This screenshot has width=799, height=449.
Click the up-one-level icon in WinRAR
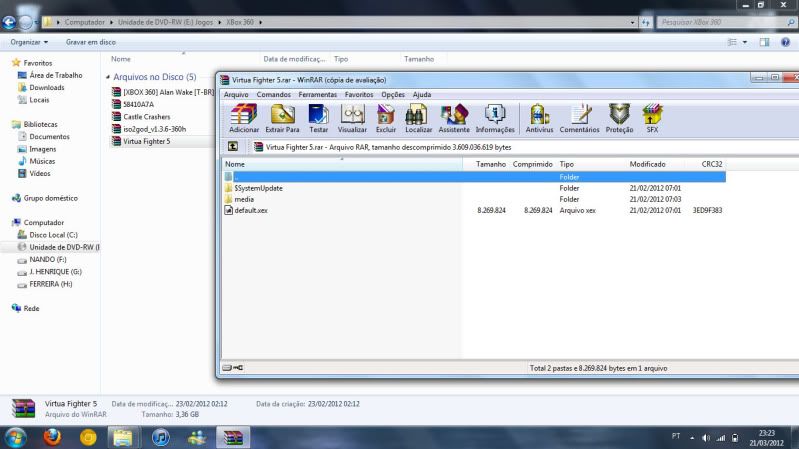233,147
